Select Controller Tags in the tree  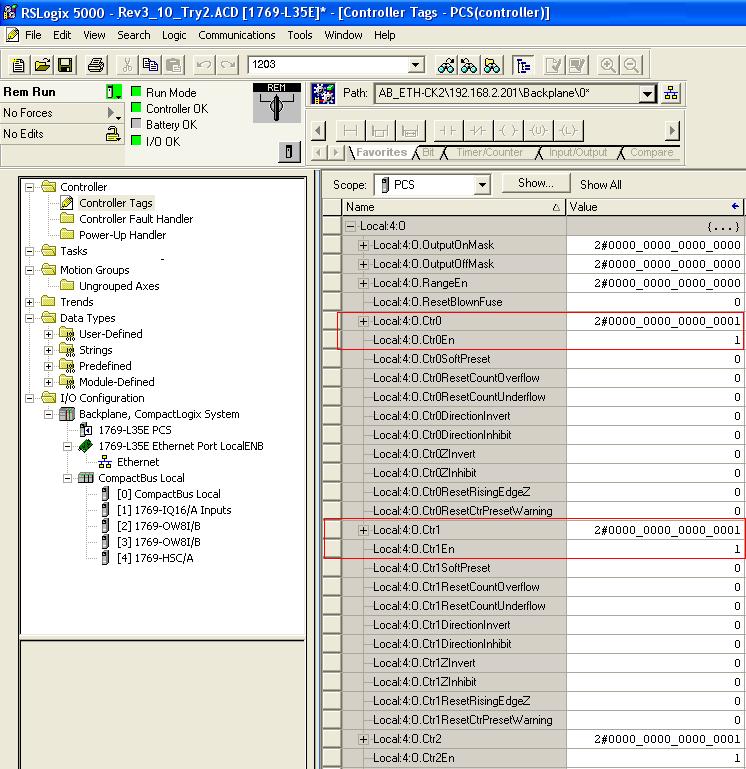tap(116, 203)
